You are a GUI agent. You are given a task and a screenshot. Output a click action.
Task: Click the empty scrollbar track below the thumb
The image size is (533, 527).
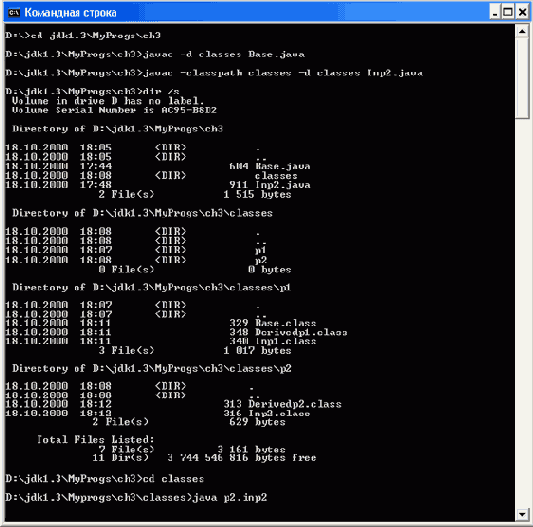[x=522, y=313]
